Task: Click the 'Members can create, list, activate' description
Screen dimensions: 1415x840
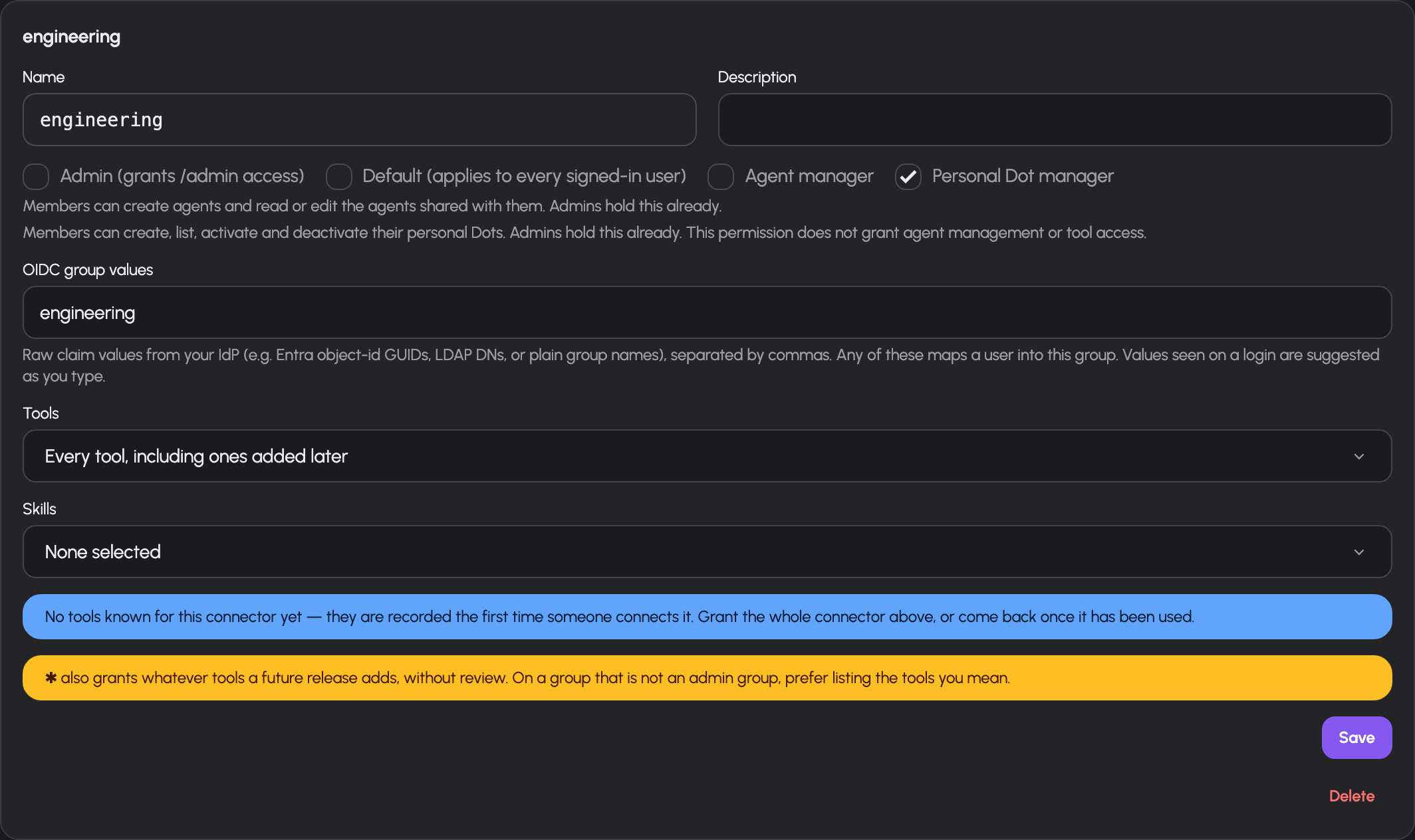Action: pos(584,233)
